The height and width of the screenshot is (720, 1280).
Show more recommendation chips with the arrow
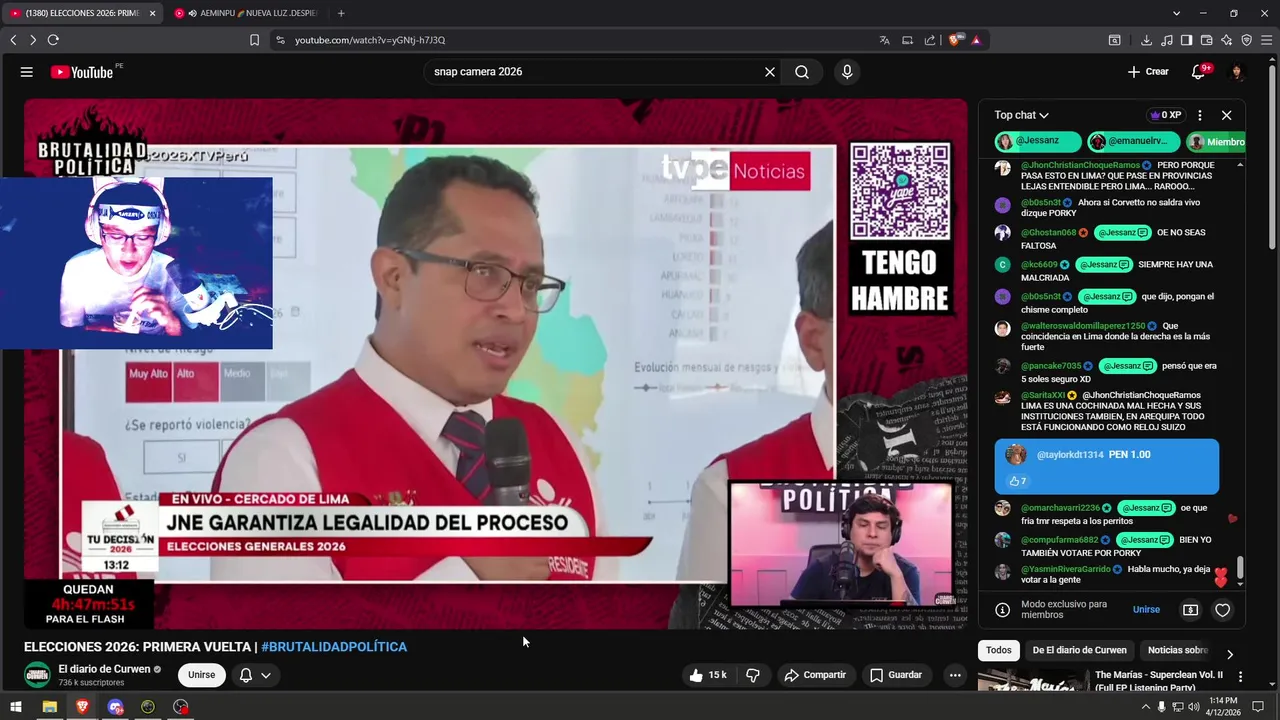coord(1230,654)
